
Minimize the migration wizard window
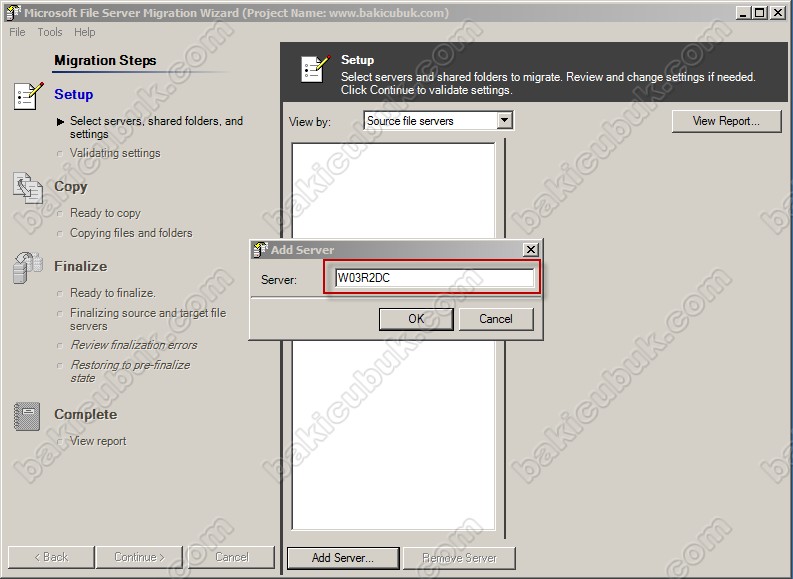[x=742, y=13]
